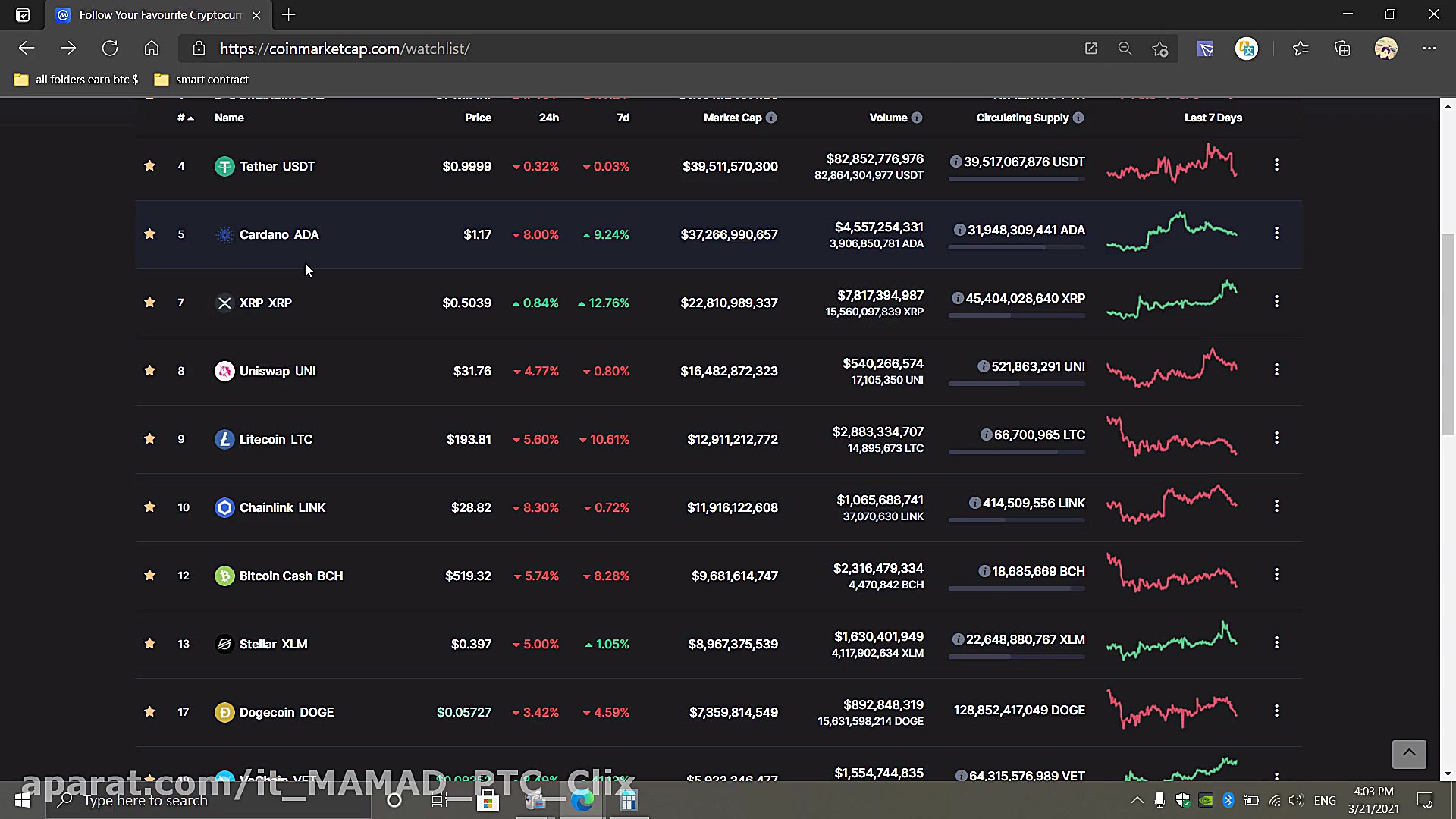
Task: Unstar Cardano ADA from watchlist
Action: click(x=149, y=234)
